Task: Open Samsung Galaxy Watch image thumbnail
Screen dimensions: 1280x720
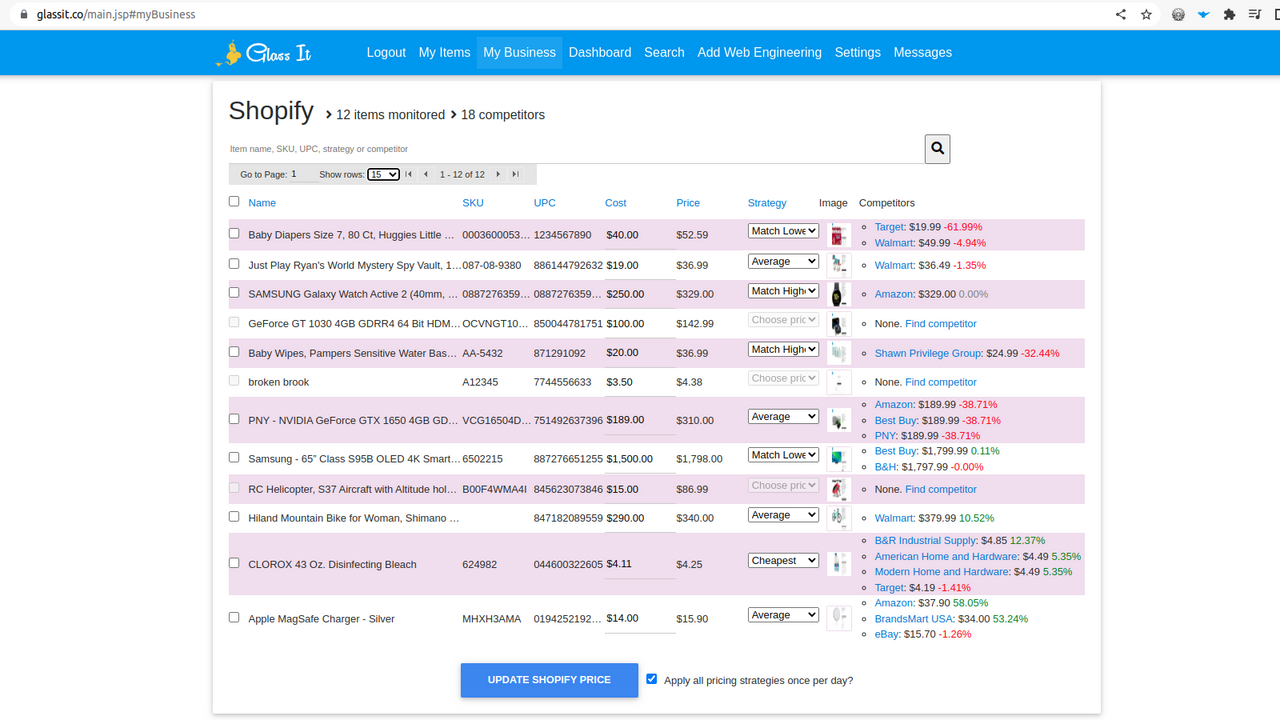Action: (838, 294)
